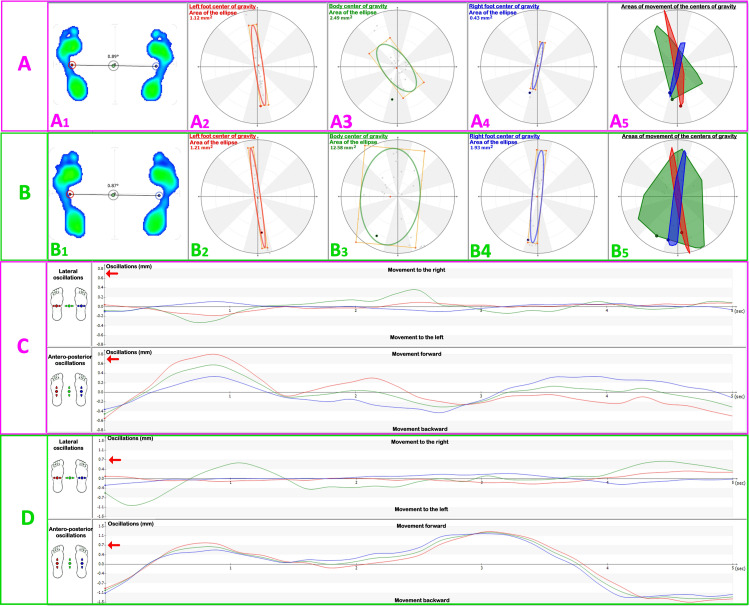Click the 0.87° angle value
Viewport: 750px width, 606px height.
[113, 186]
